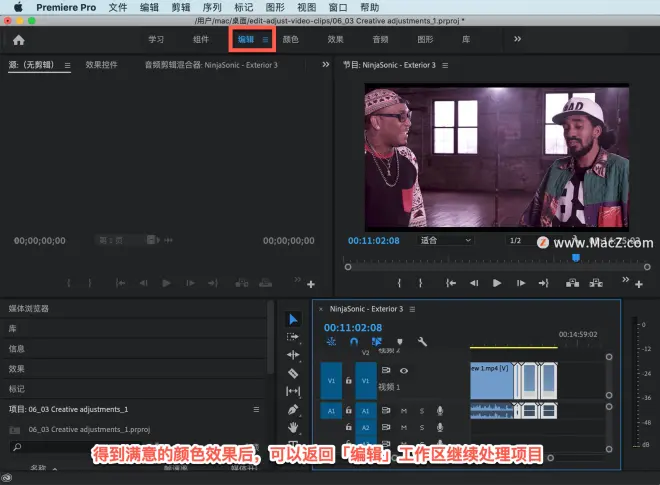660x485 pixels.
Task: Open the Apple menu
Action: coord(18,7)
